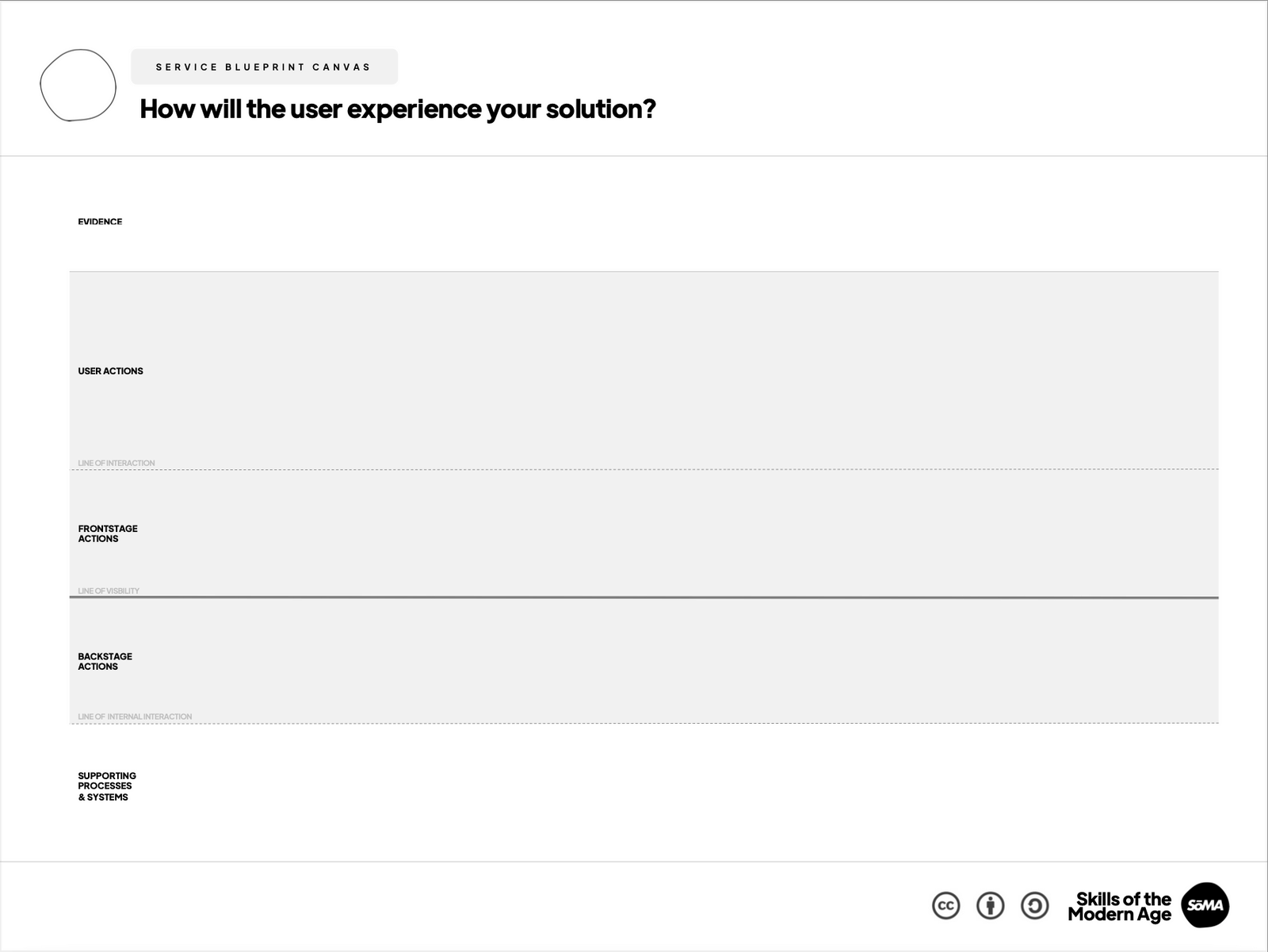1268x952 pixels.
Task: Click the FRONTSTAGE ACTIONS row label
Action: click(107, 533)
